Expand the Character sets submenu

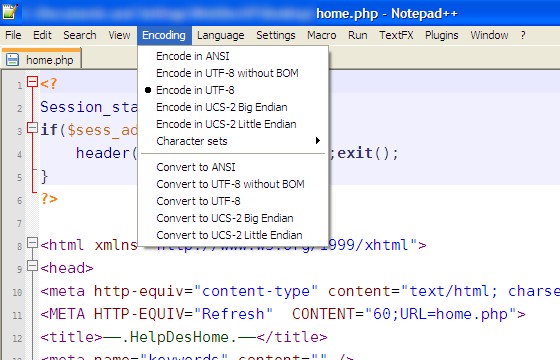tap(233, 141)
